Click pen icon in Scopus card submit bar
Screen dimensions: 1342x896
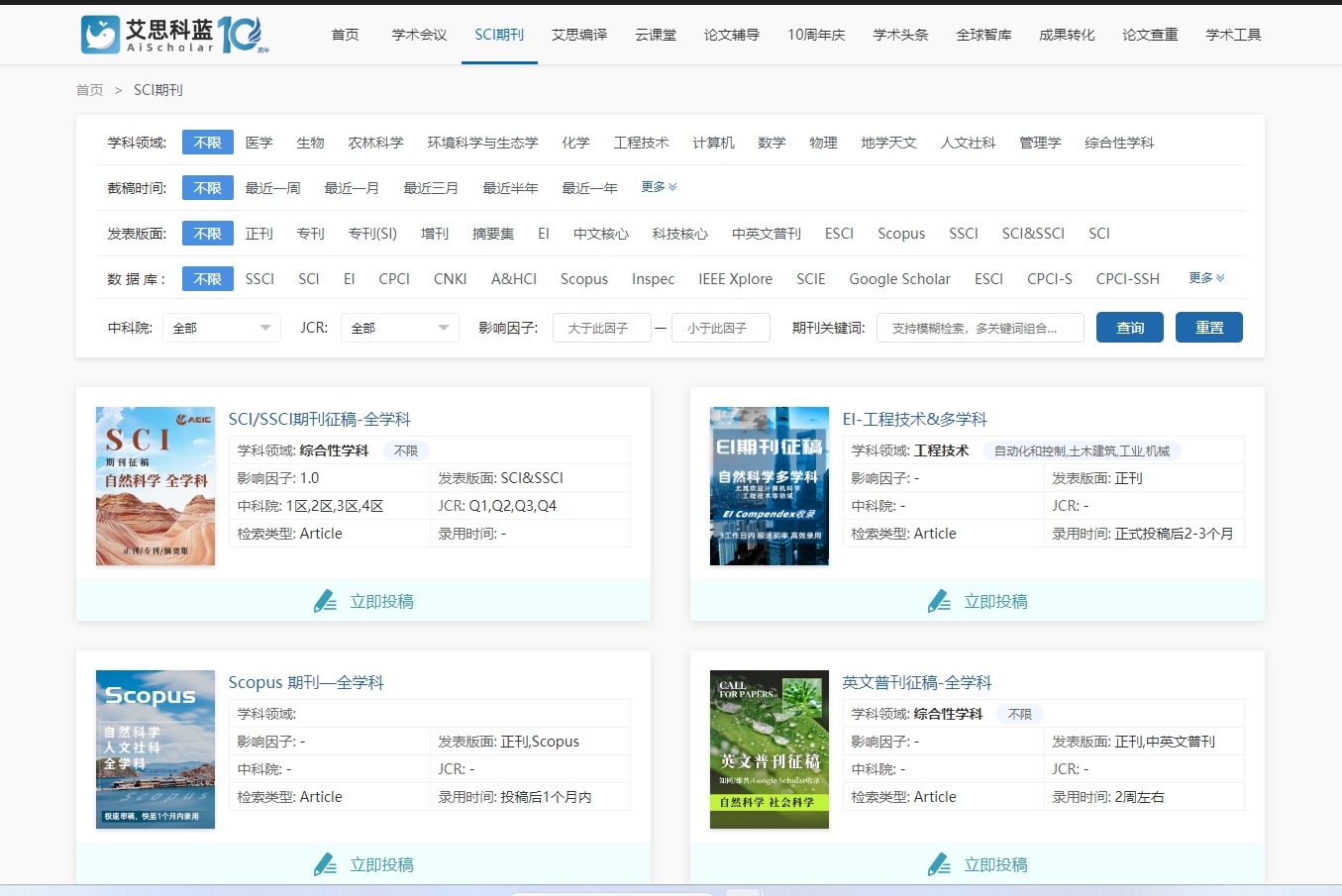point(325,864)
